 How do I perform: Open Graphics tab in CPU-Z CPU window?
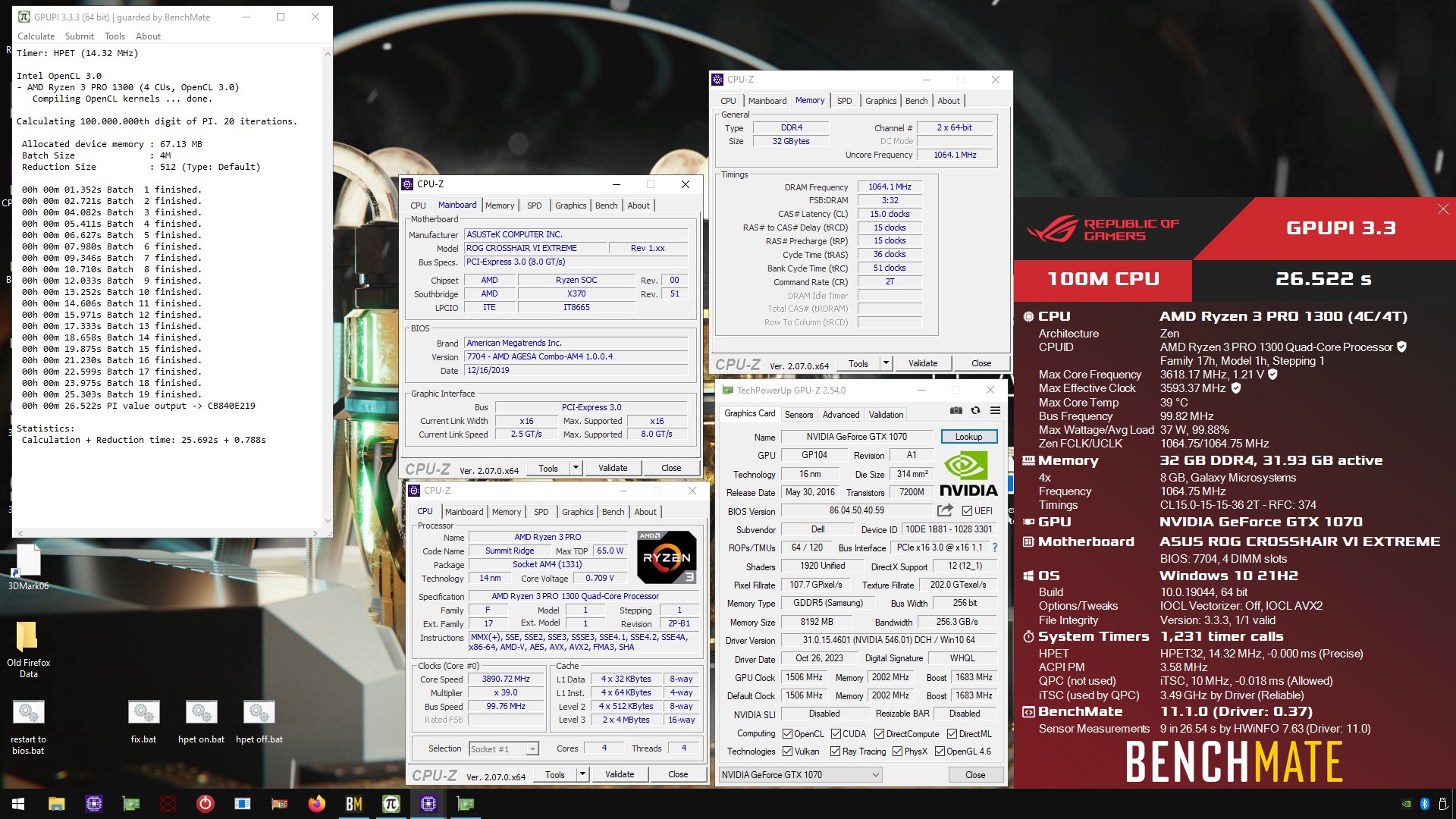[x=577, y=512]
